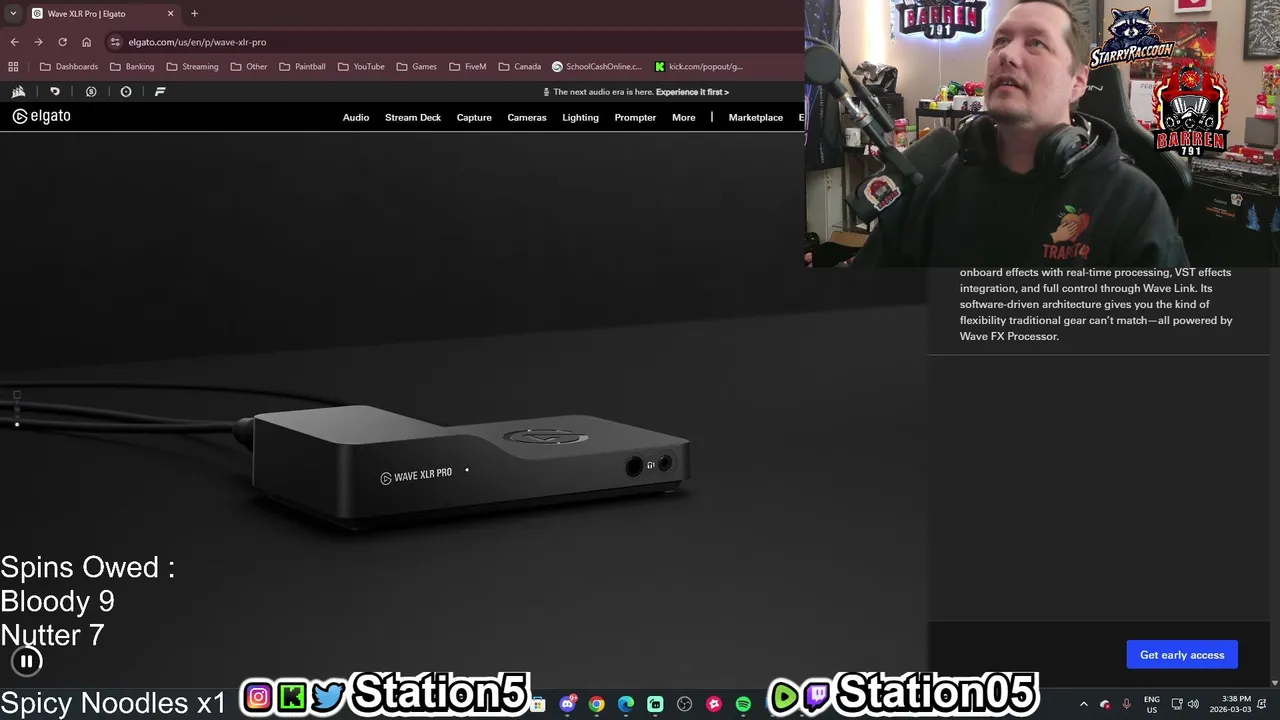This screenshot has width=1280, height=720.
Task: Open OBS Studio from the taskbar
Action: pos(684,704)
